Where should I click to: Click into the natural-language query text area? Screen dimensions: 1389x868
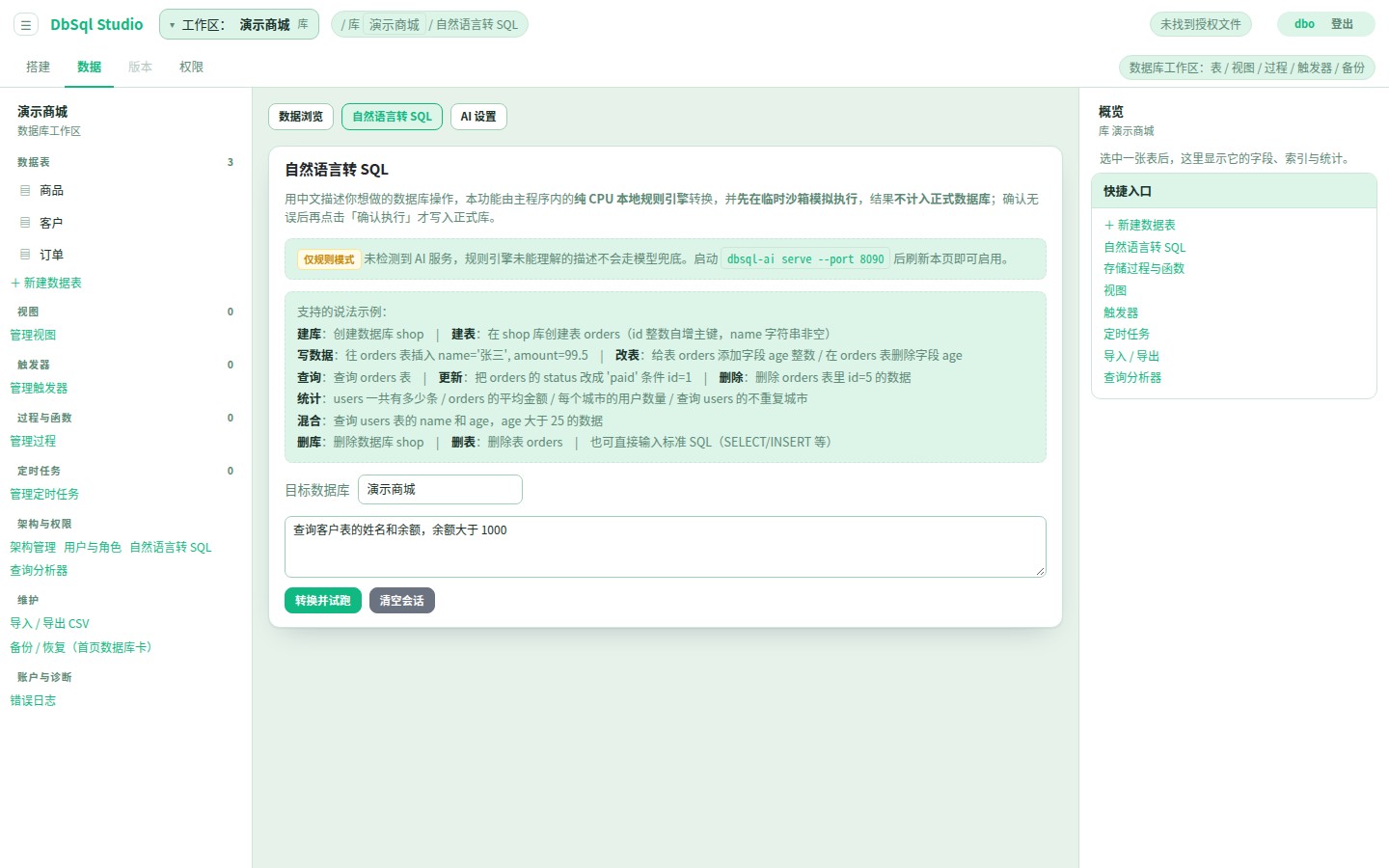point(666,547)
